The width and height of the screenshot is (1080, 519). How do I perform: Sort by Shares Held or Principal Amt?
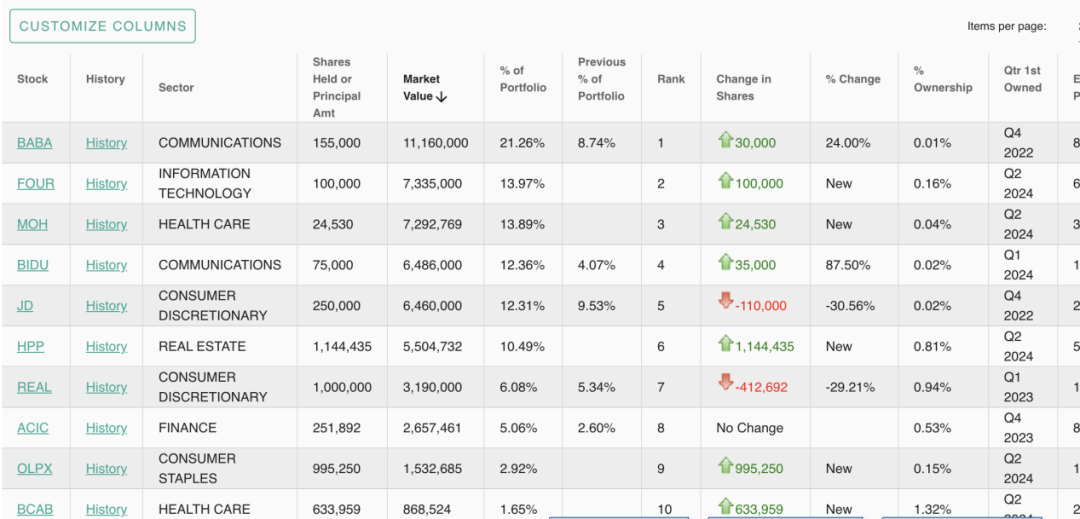point(337,87)
